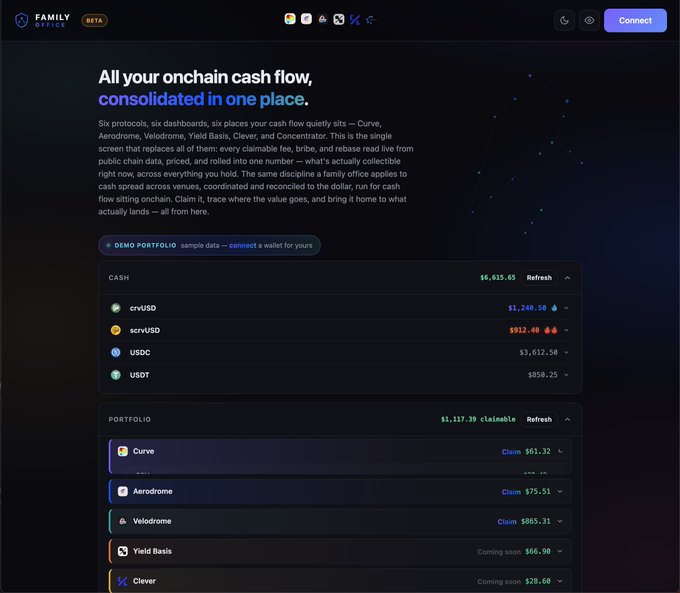Image resolution: width=680 pixels, height=593 pixels.
Task: Click the blue droplet icon on crvUSD row
Action: (554, 308)
